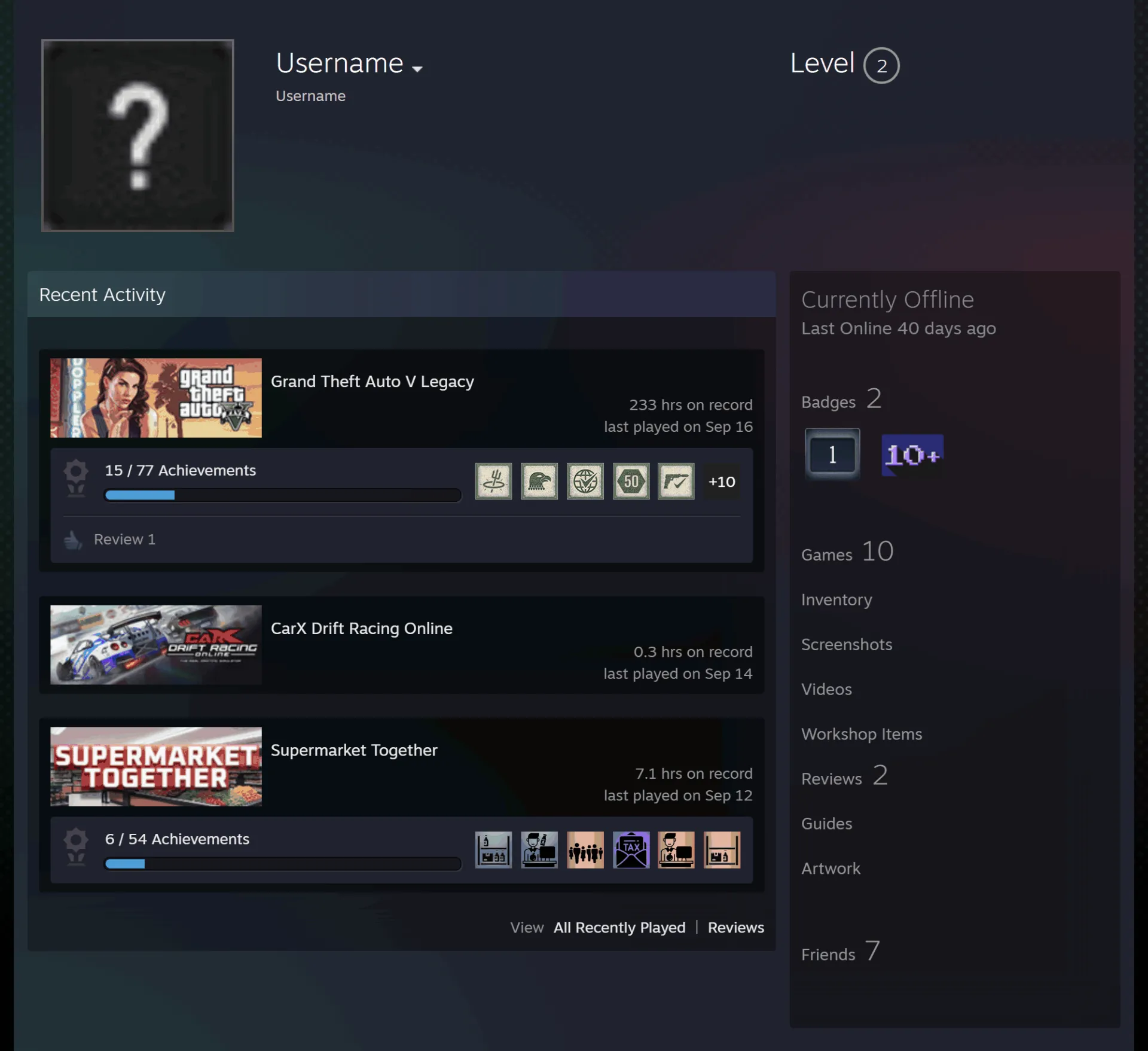Open Screenshots in the sidebar

point(847,644)
